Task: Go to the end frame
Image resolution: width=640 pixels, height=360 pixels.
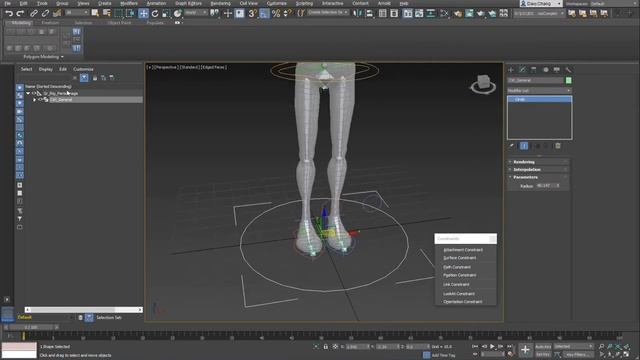Action: 510,346
